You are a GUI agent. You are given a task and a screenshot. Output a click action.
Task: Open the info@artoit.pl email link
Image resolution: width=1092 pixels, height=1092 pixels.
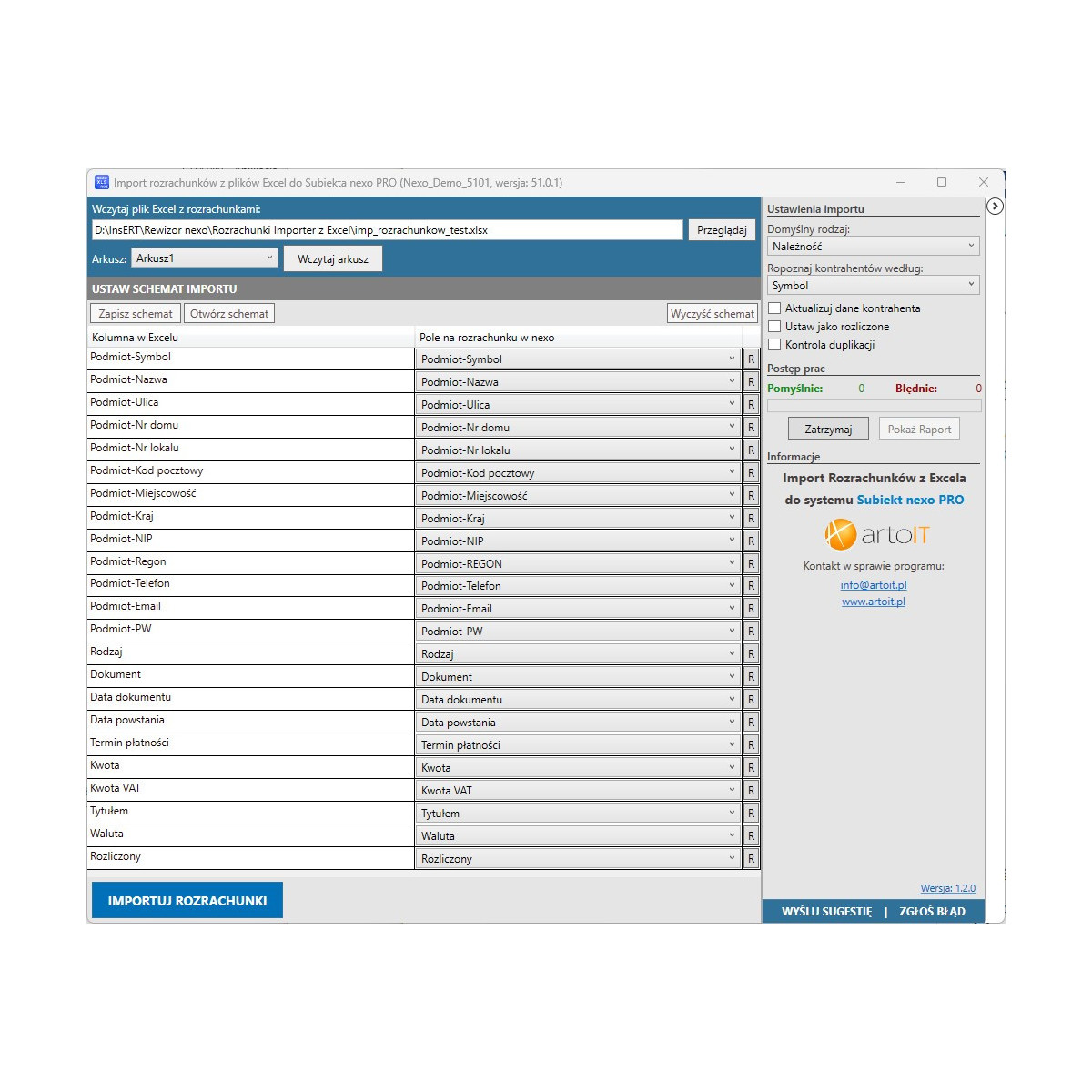[x=874, y=585]
